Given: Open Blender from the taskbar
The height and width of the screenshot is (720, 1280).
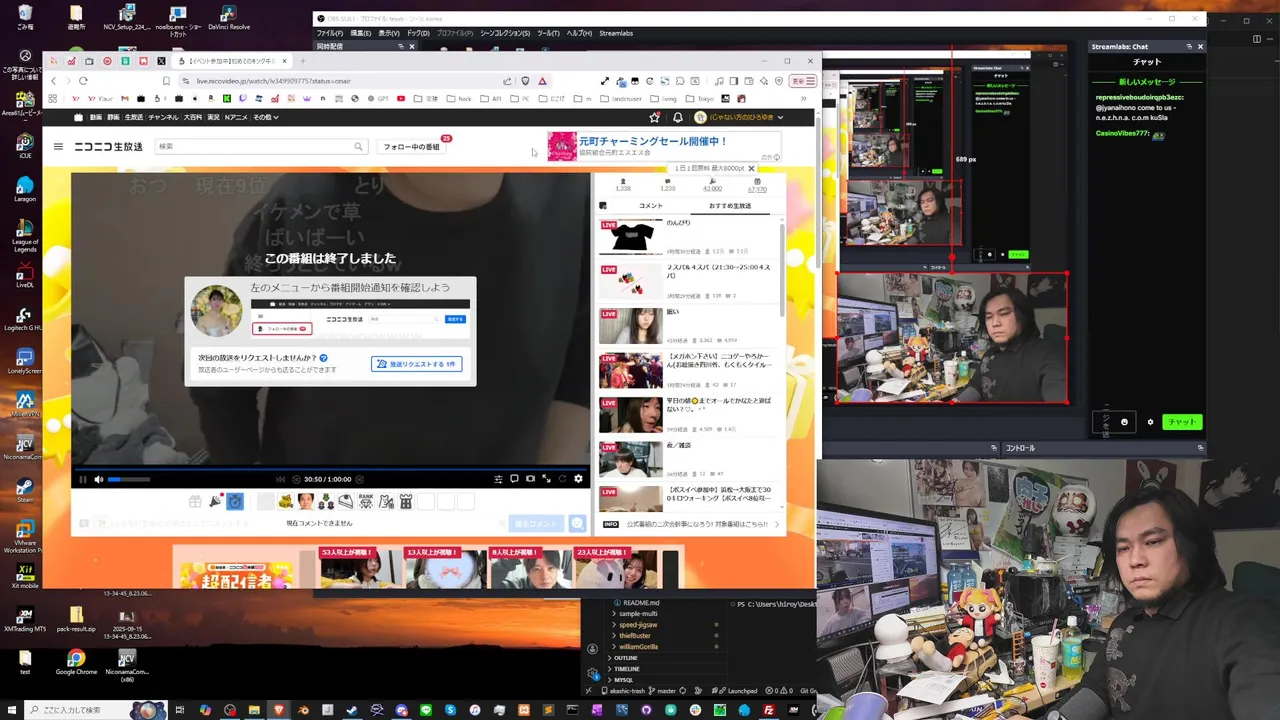Looking at the screenshot, I should click(x=303, y=710).
